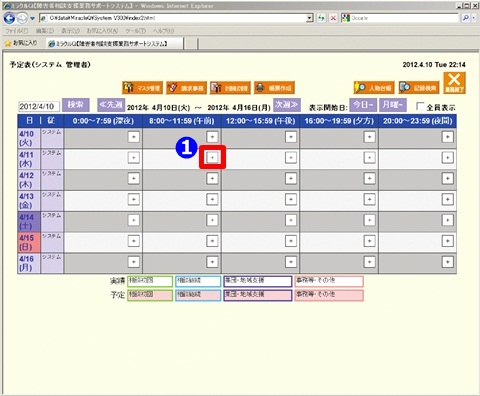
Task: Click the 4/14 (土) date cell
Action: pyautogui.click(x=29, y=222)
